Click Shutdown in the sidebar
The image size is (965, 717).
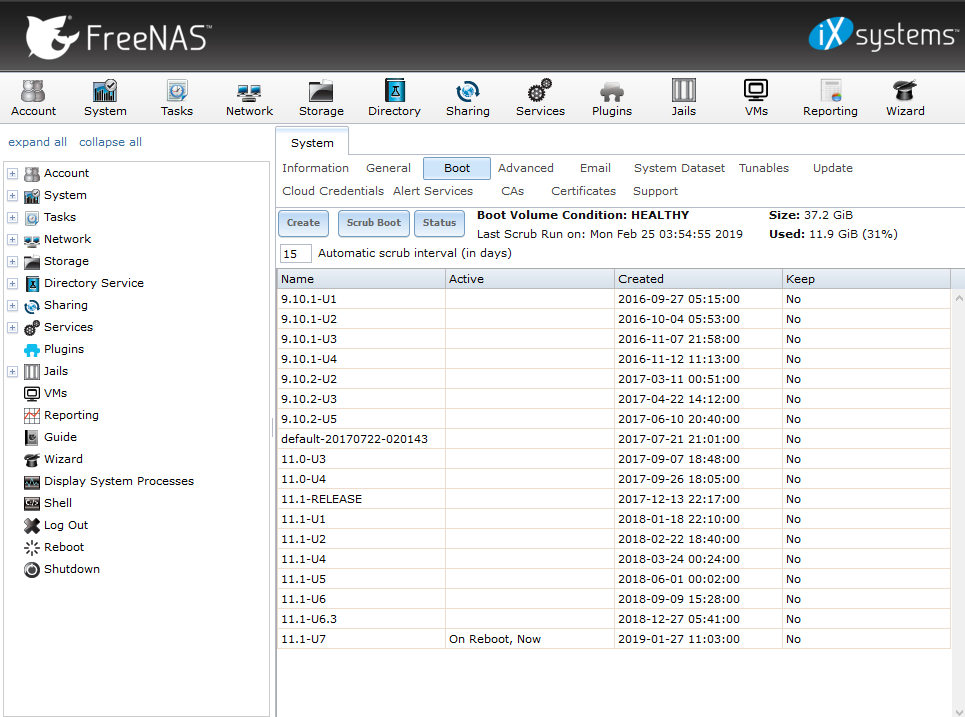tap(71, 569)
